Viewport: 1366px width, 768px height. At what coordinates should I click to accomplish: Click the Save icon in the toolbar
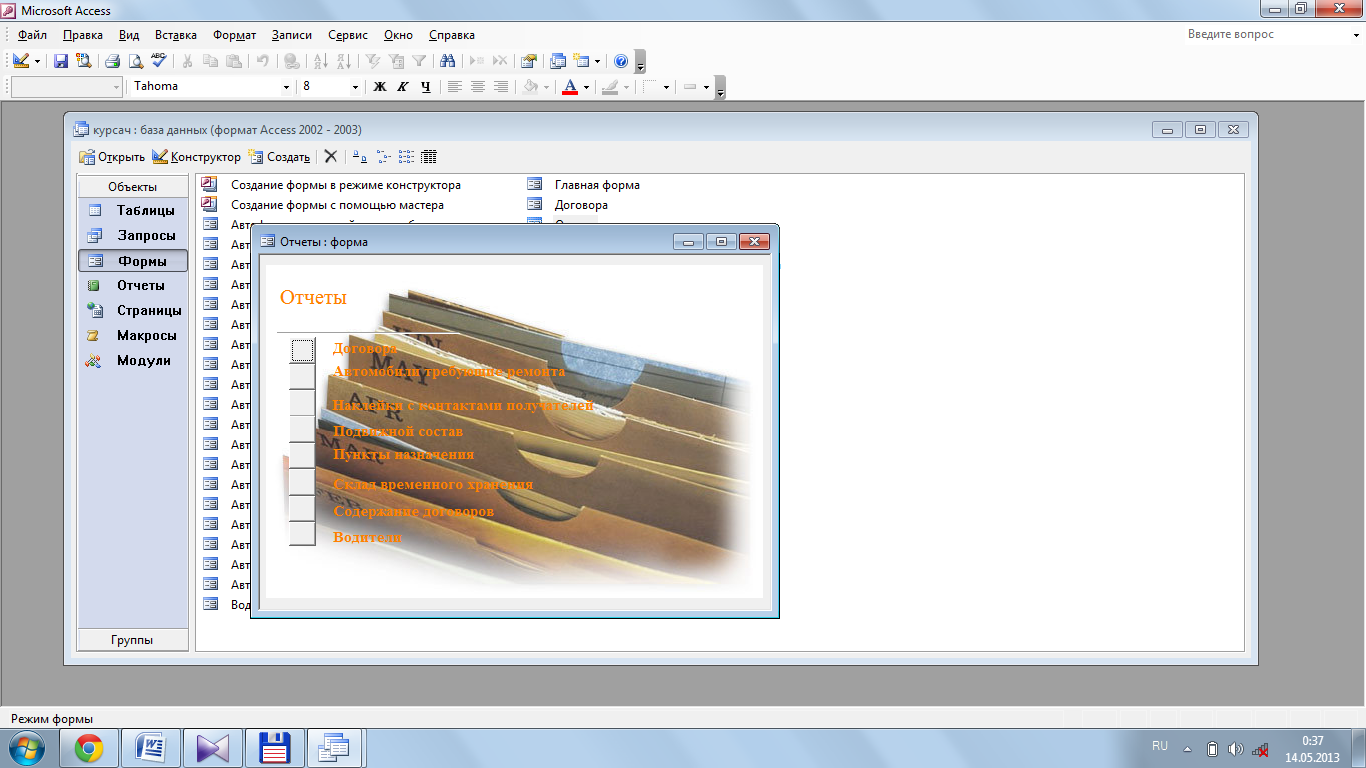62,61
